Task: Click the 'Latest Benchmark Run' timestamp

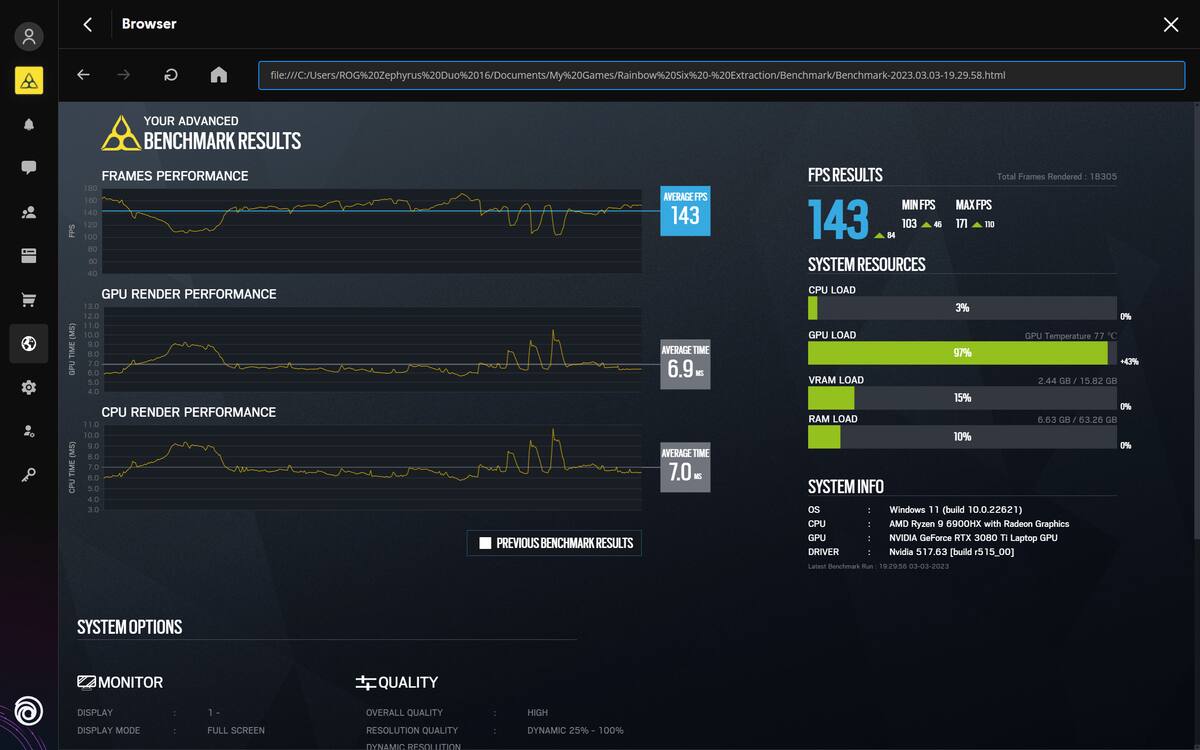Action: pyautogui.click(x=878, y=567)
